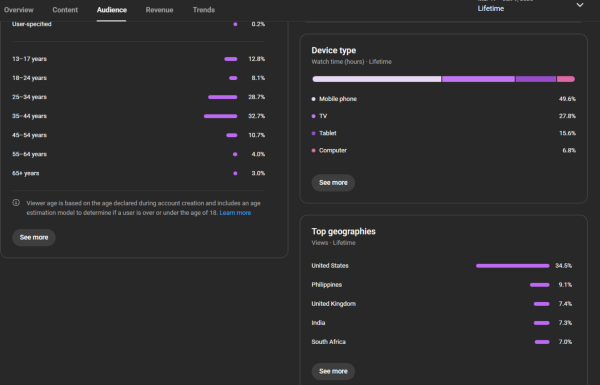
Task: Click the TV 27.8% value
Action: pos(567,116)
